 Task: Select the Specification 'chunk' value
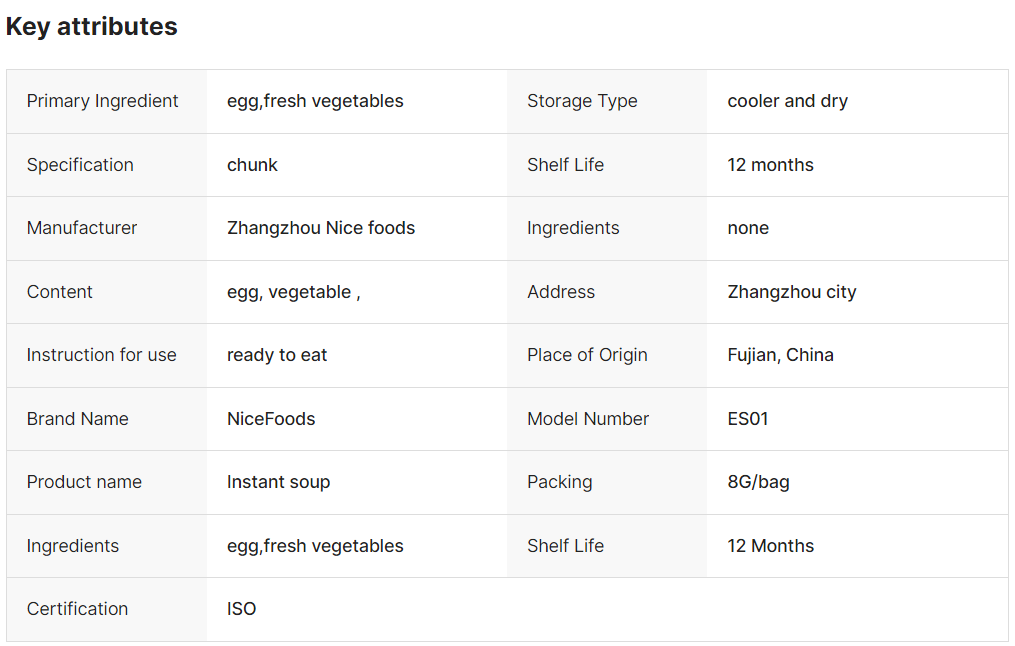click(252, 165)
